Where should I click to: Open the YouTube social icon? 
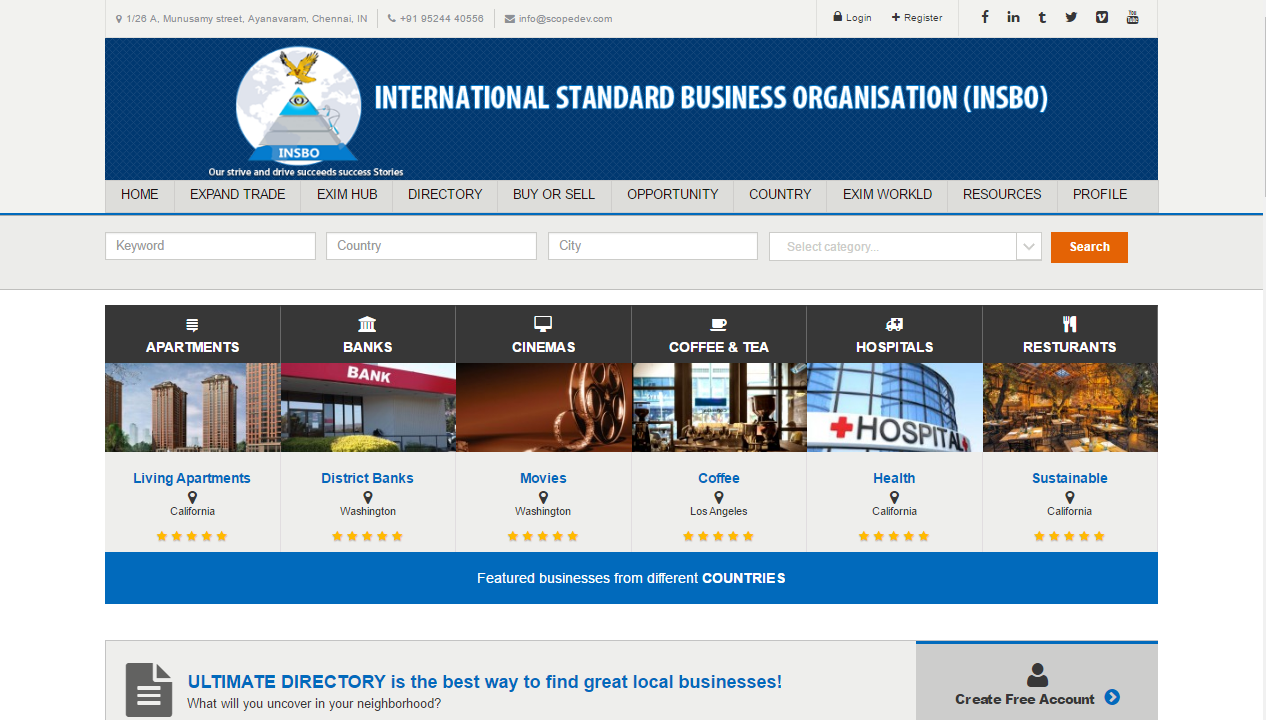click(x=1132, y=17)
